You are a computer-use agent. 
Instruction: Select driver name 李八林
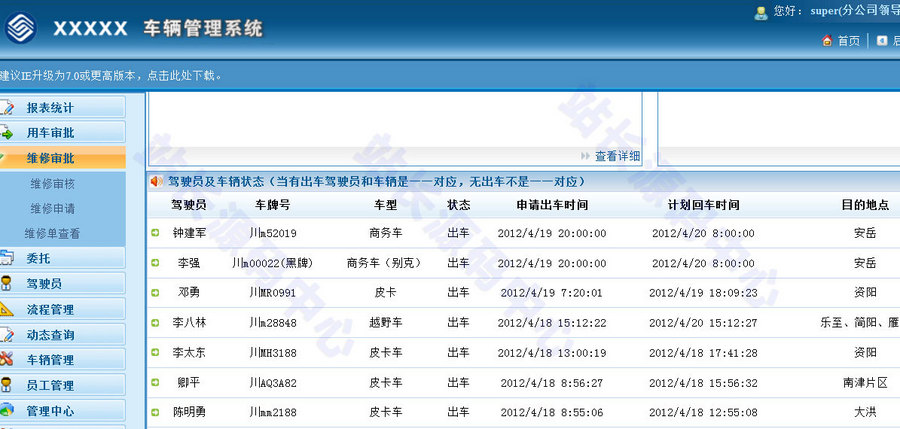click(x=189, y=323)
